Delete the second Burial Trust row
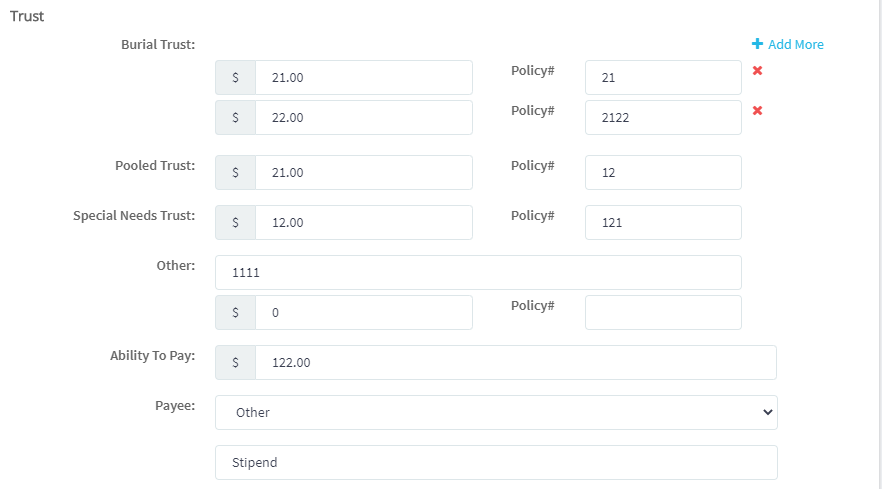Viewport: 882px width, 489px height. [757, 111]
